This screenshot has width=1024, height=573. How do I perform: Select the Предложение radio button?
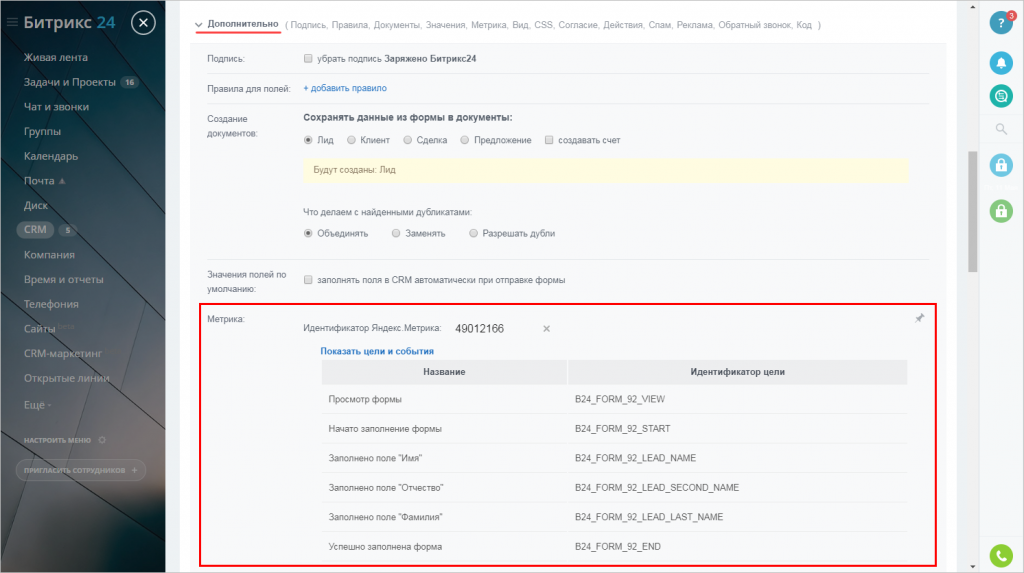coord(465,140)
